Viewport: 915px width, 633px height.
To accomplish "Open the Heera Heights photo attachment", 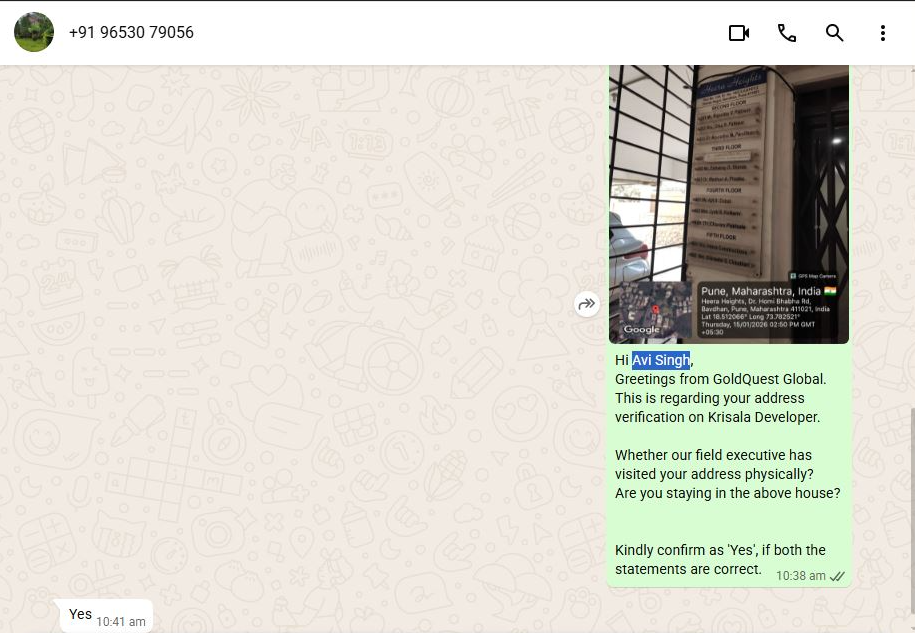I will coord(729,204).
